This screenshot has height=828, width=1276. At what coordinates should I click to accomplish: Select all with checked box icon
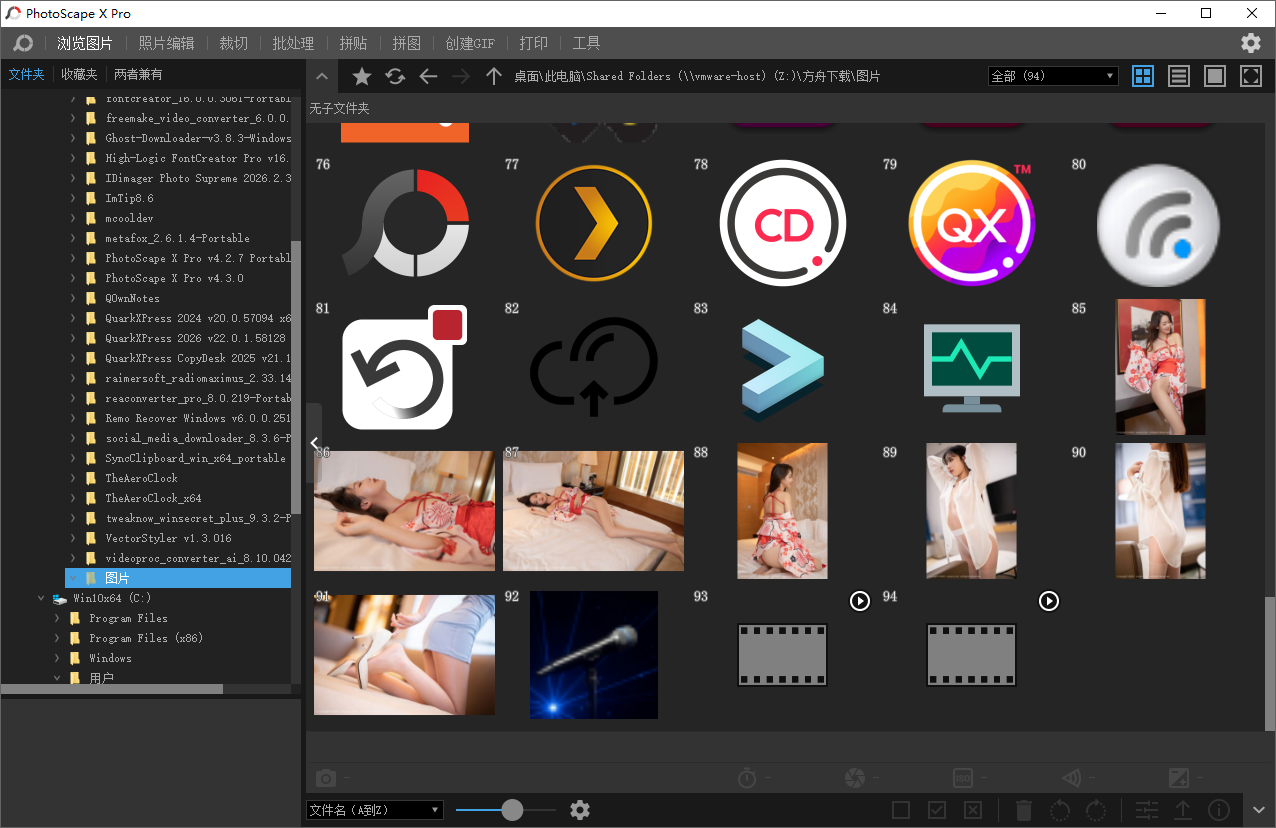tap(937, 810)
